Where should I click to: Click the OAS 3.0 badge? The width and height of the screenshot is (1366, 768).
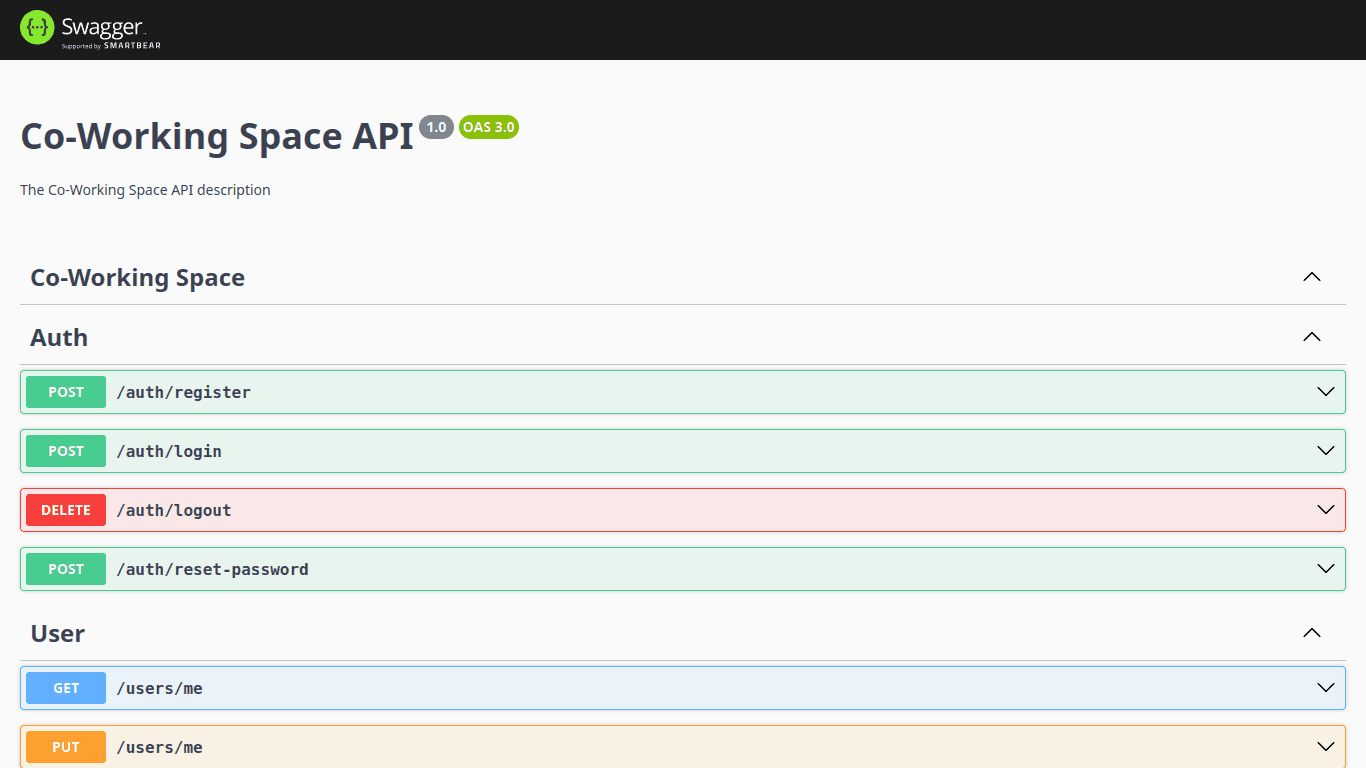point(489,127)
